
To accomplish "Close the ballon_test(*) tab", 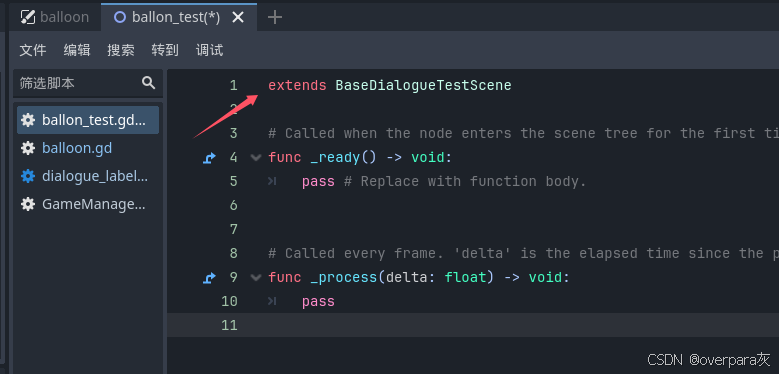I will point(238,17).
